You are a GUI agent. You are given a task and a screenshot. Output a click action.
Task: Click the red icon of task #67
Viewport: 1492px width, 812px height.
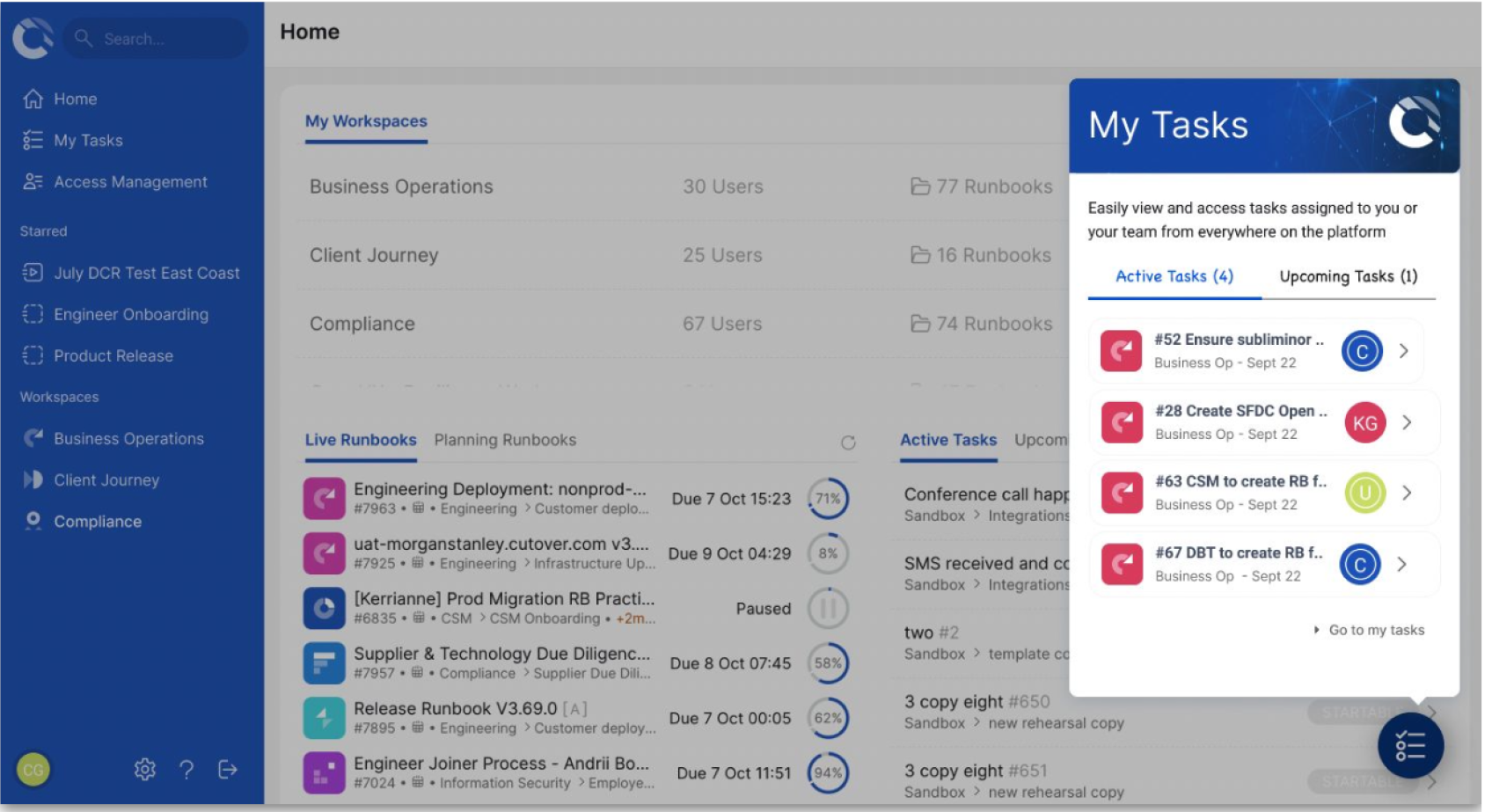click(1122, 564)
